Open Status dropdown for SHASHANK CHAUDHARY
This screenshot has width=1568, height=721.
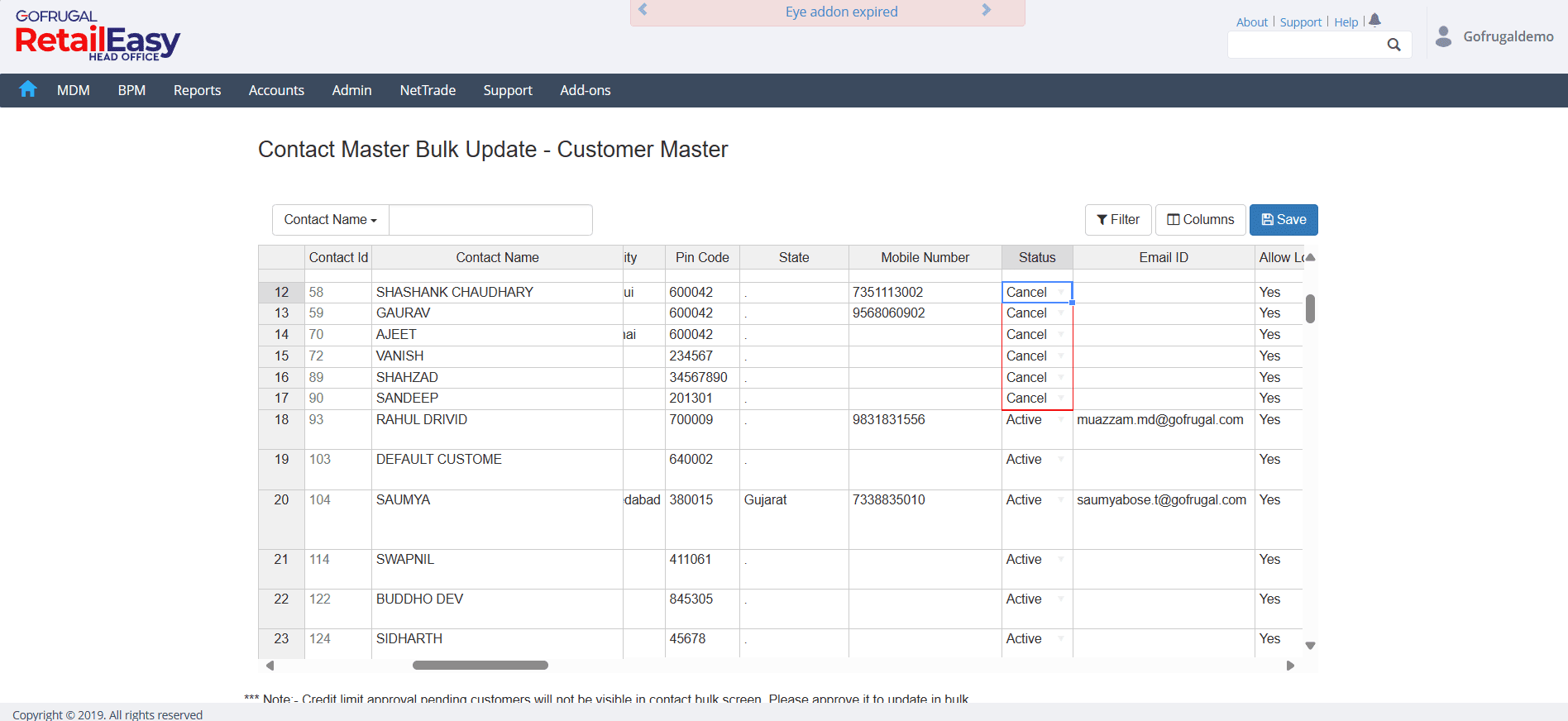pyautogui.click(x=1061, y=293)
